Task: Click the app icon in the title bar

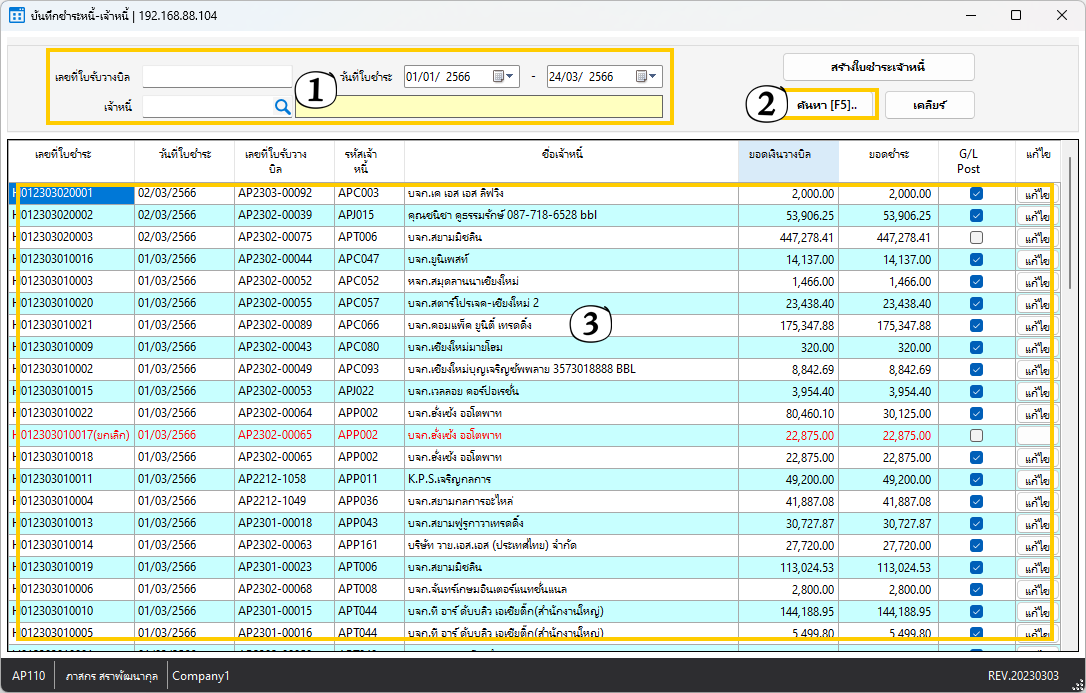Action: [17, 16]
